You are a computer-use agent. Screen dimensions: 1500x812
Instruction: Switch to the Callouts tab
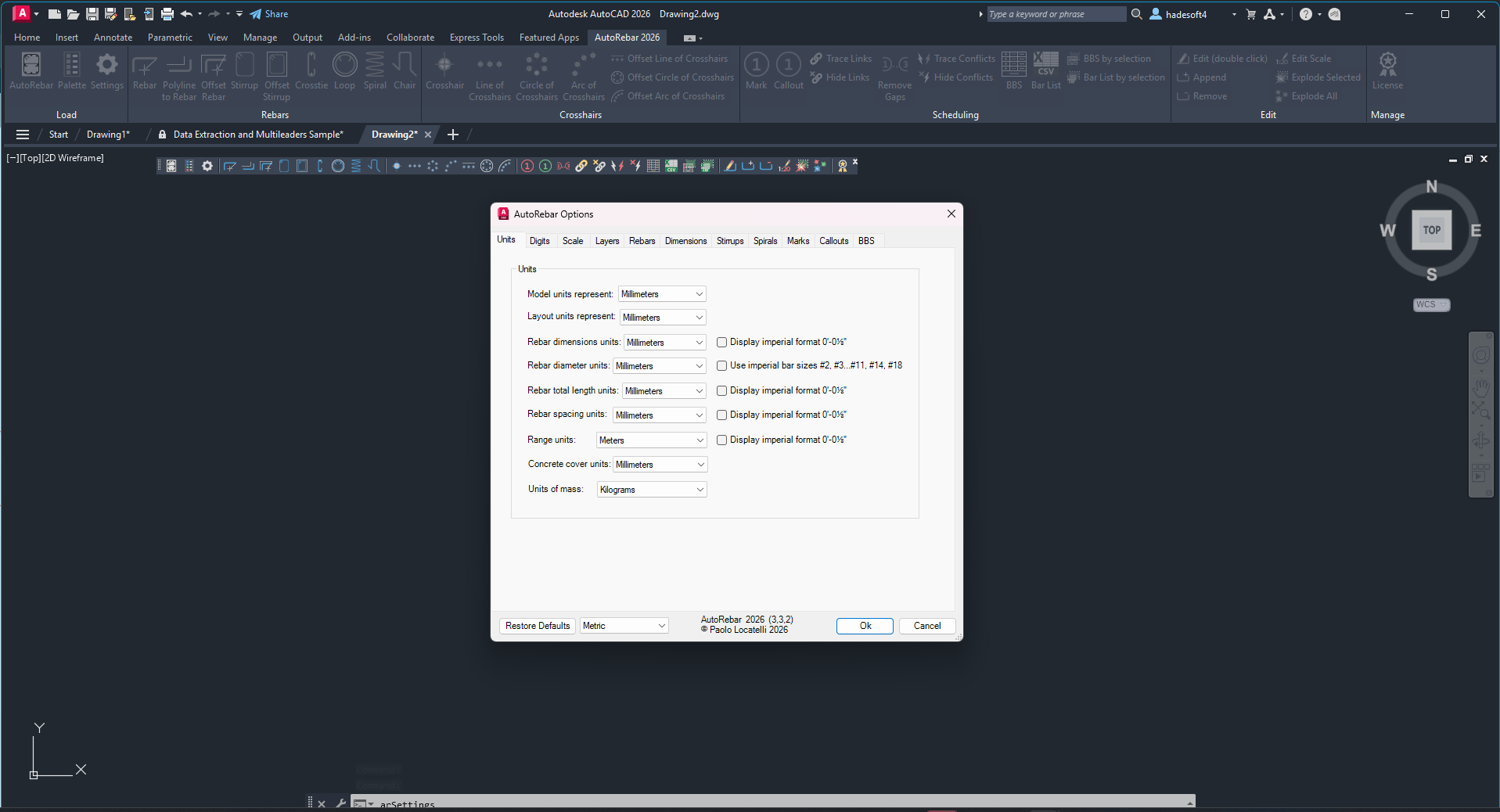833,241
